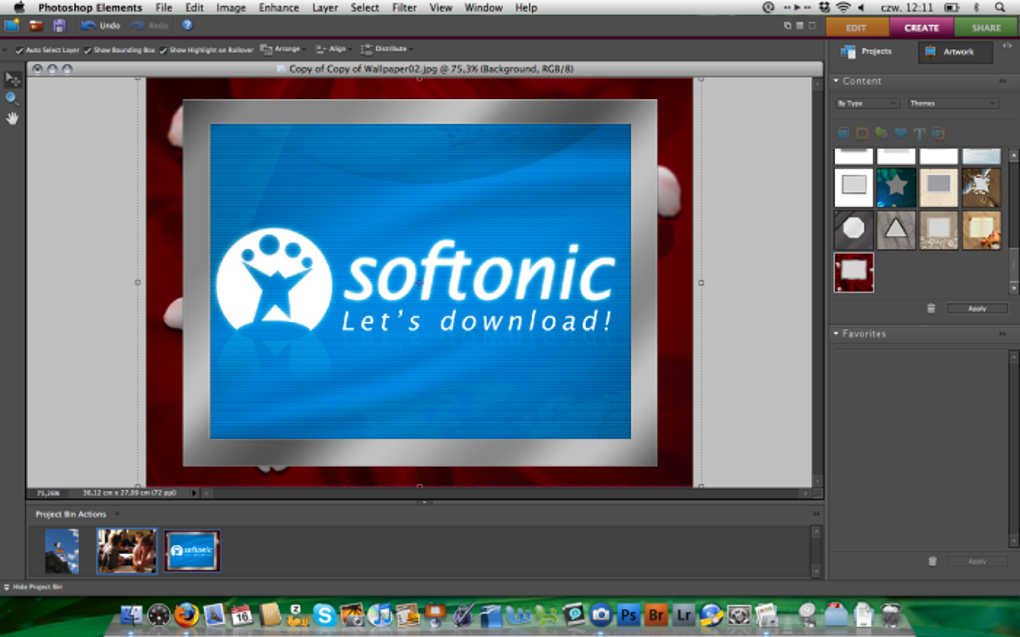The image size is (1020, 637).
Task: Select the white background gray frame thumbnail
Action: (x=853, y=187)
